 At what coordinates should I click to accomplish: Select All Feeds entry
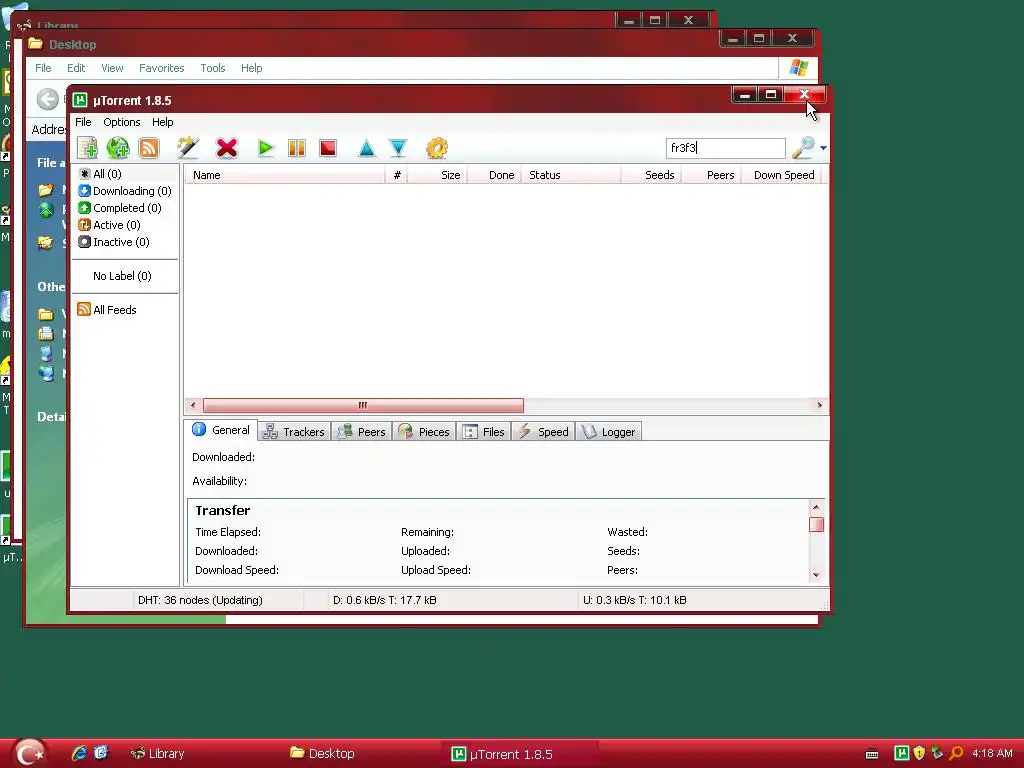click(107, 310)
